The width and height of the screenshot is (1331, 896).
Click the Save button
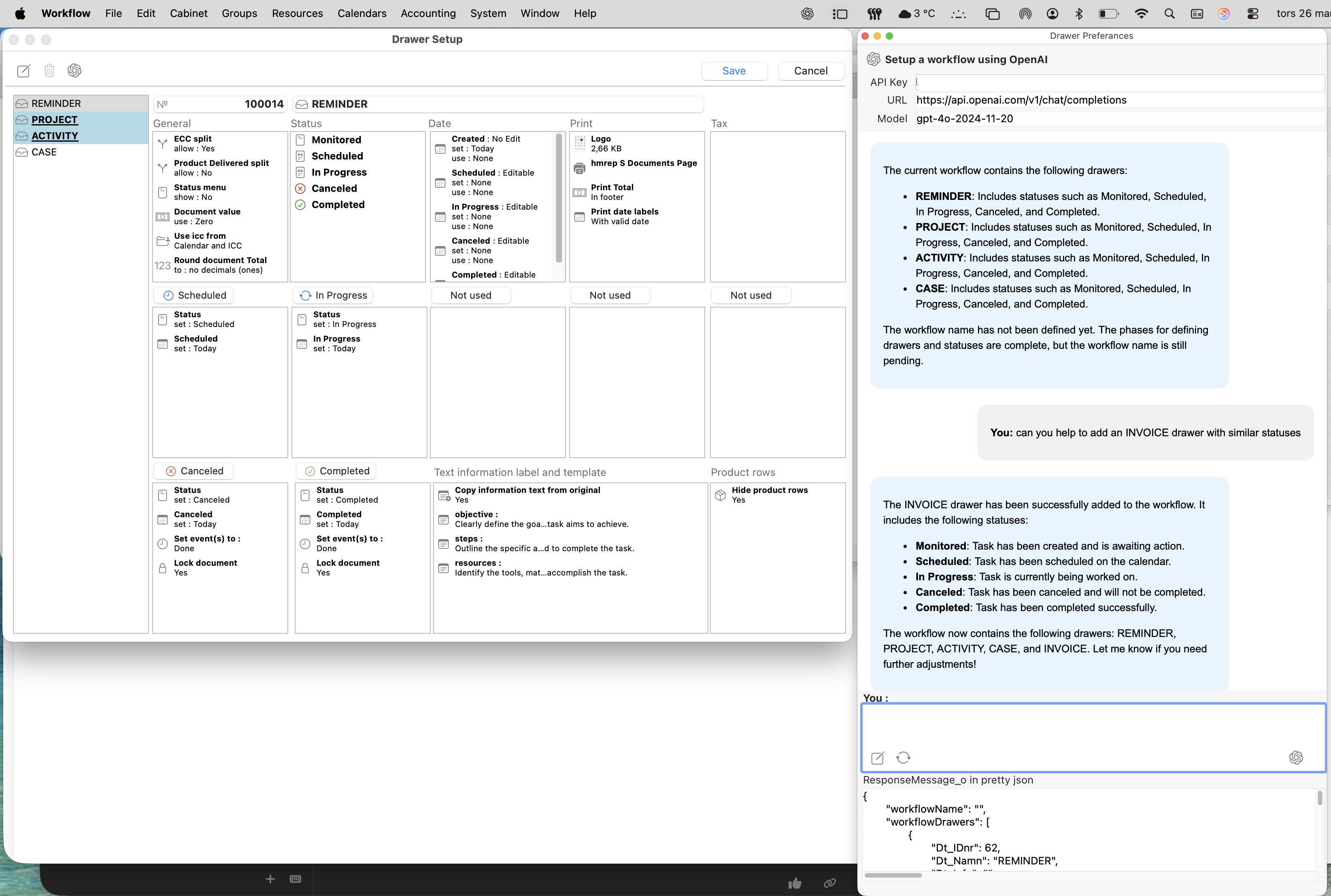point(734,71)
